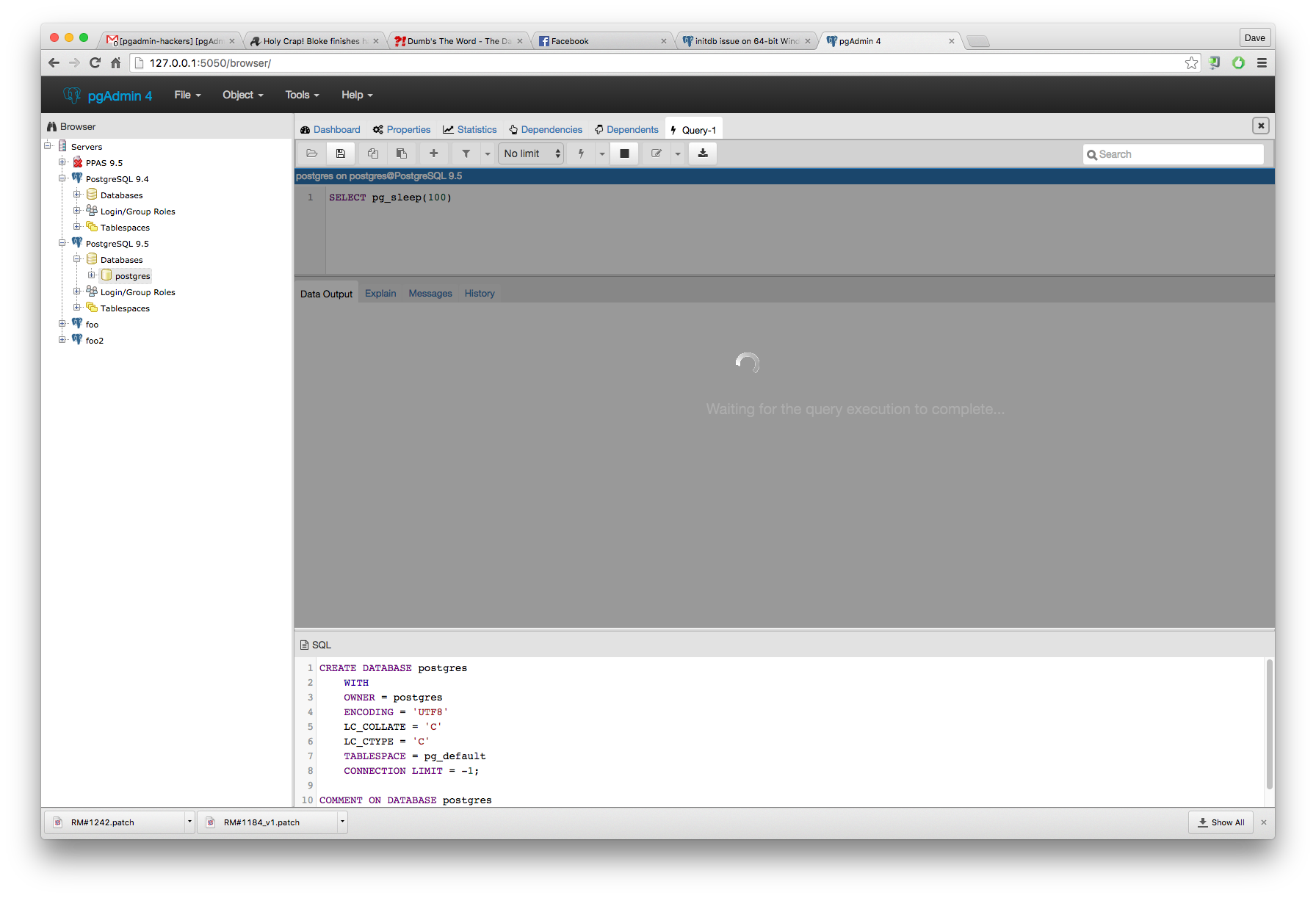The width and height of the screenshot is (1316, 898).
Task: Switch to the Statistics tab
Action: pyautogui.click(x=470, y=130)
